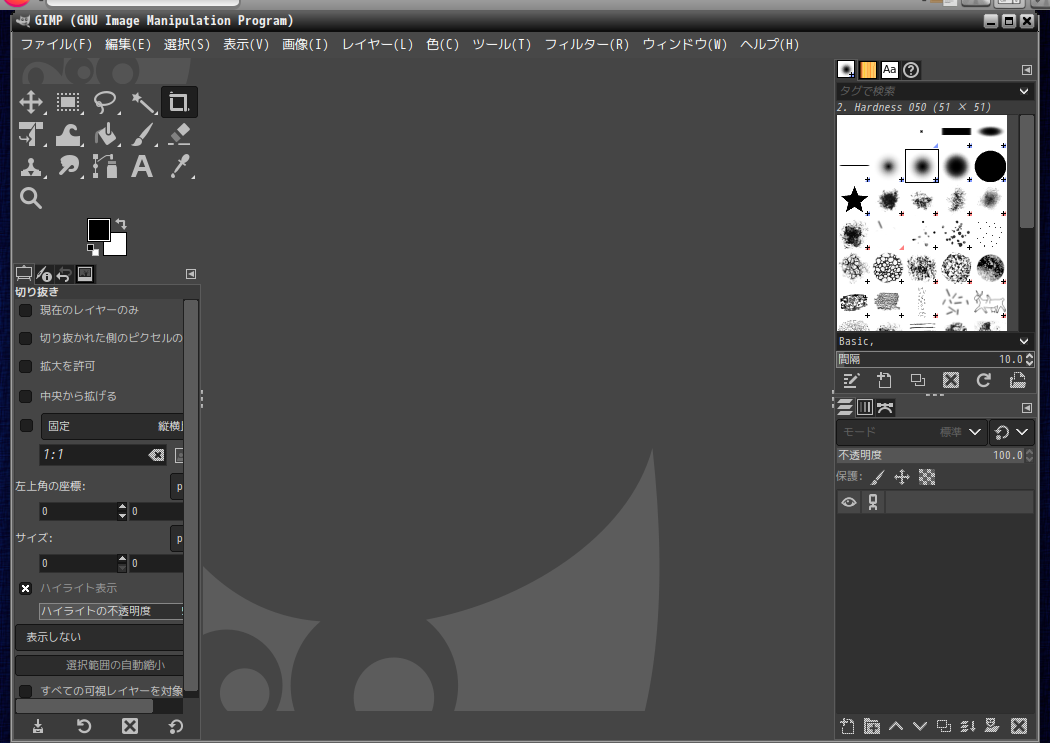Screen dimensions: 1050x743
Task: Pick the Color Picker eyedropper tool
Action: (x=179, y=167)
